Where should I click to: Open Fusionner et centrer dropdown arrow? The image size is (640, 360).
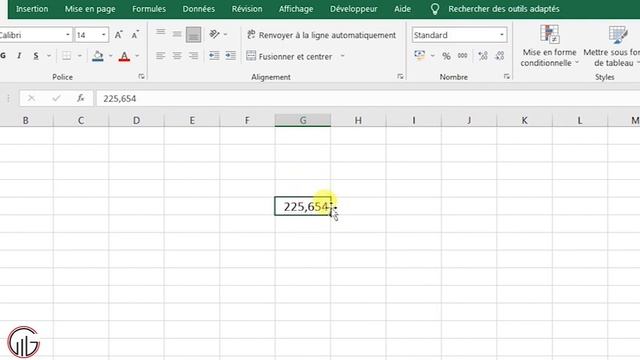(x=342, y=56)
